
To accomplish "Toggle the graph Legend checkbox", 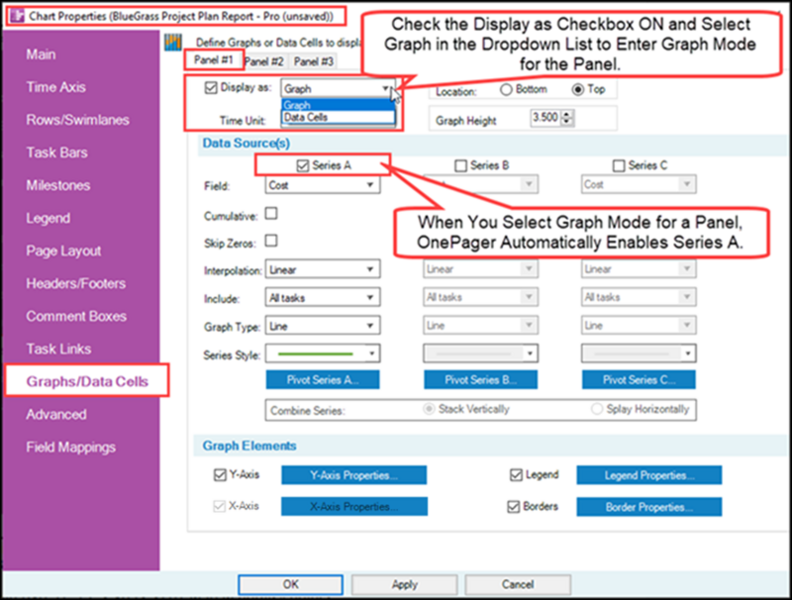I will pos(516,475).
